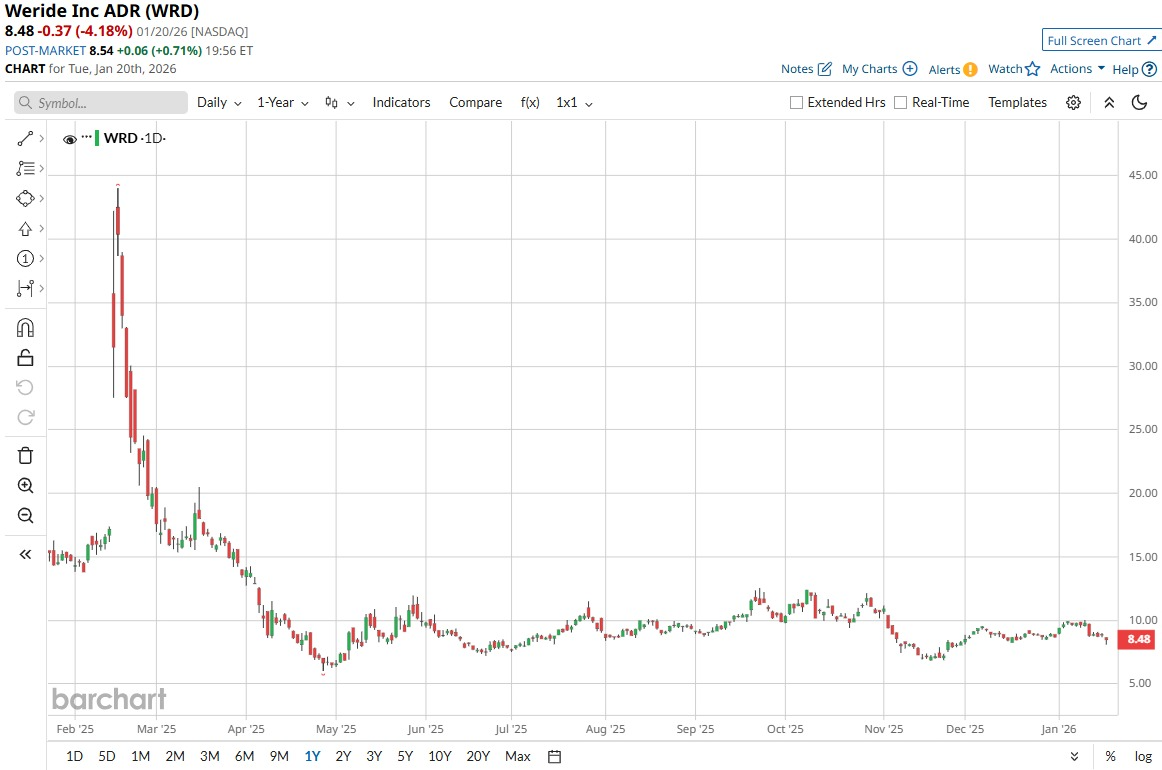Switch to dark mode moon icon

1140,103
